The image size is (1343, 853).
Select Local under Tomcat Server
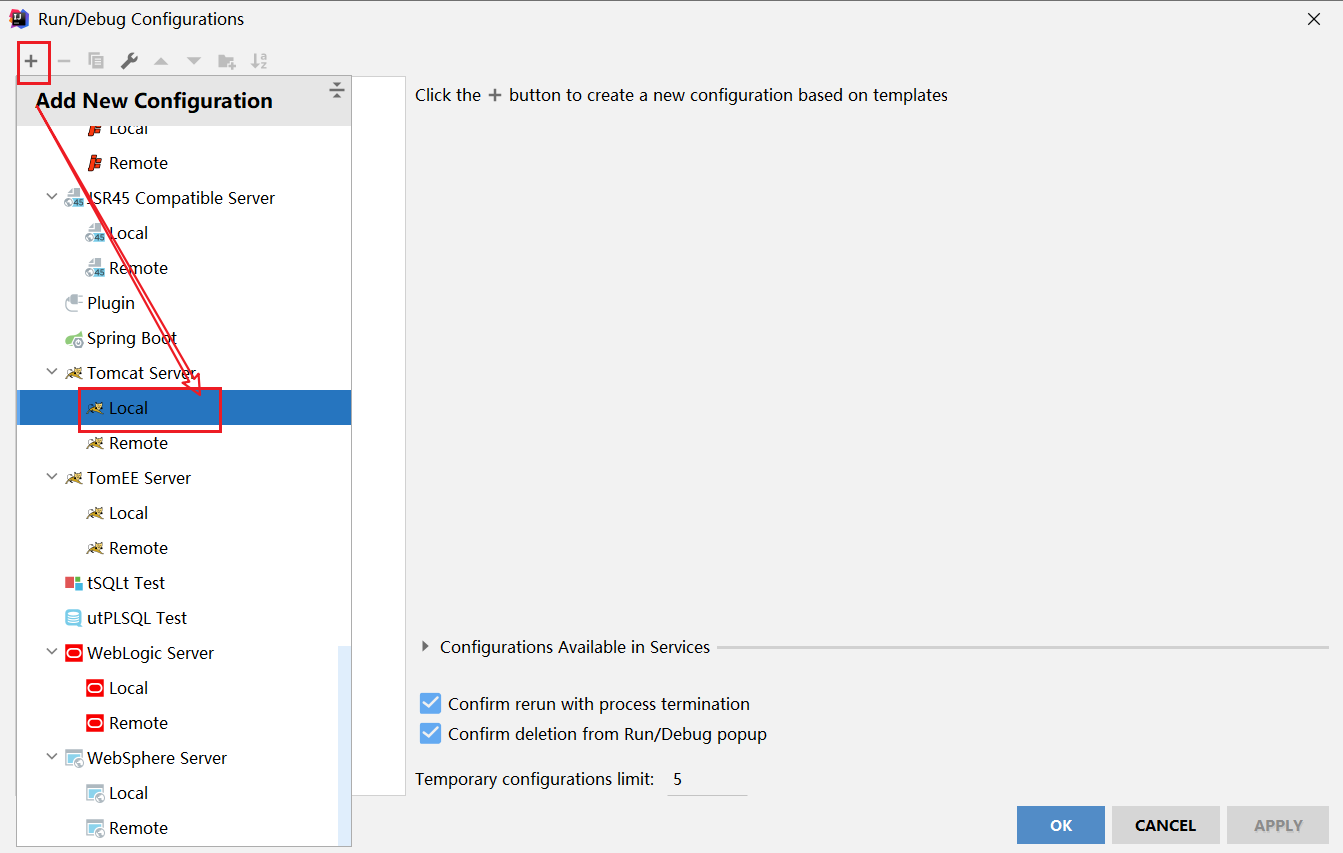pyautogui.click(x=128, y=408)
